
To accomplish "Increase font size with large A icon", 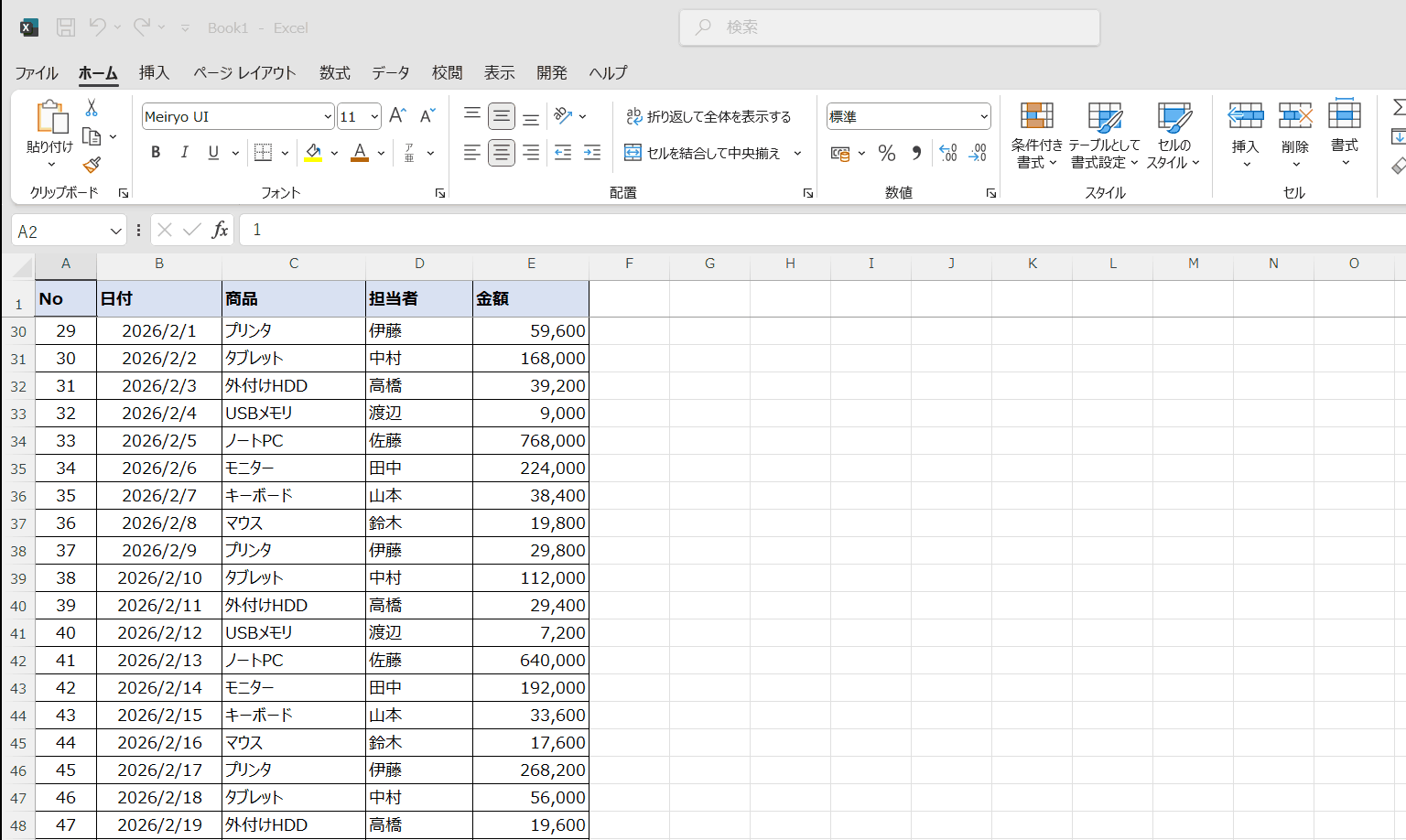I will coord(397,116).
